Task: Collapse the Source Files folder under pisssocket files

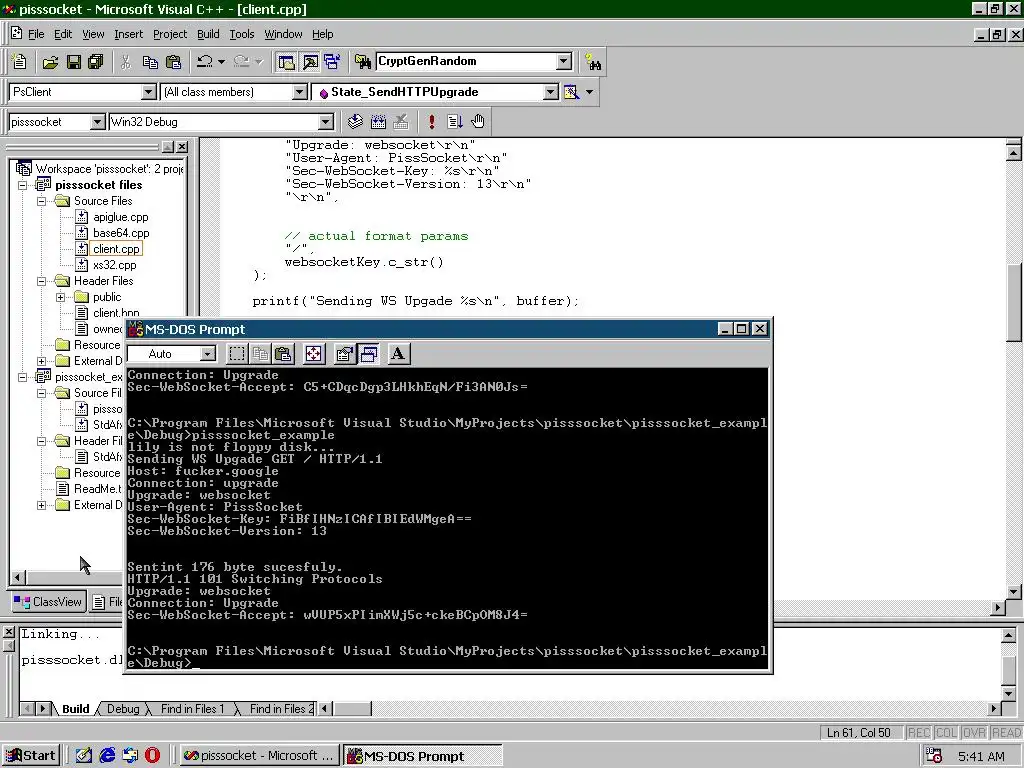Action: point(42,201)
